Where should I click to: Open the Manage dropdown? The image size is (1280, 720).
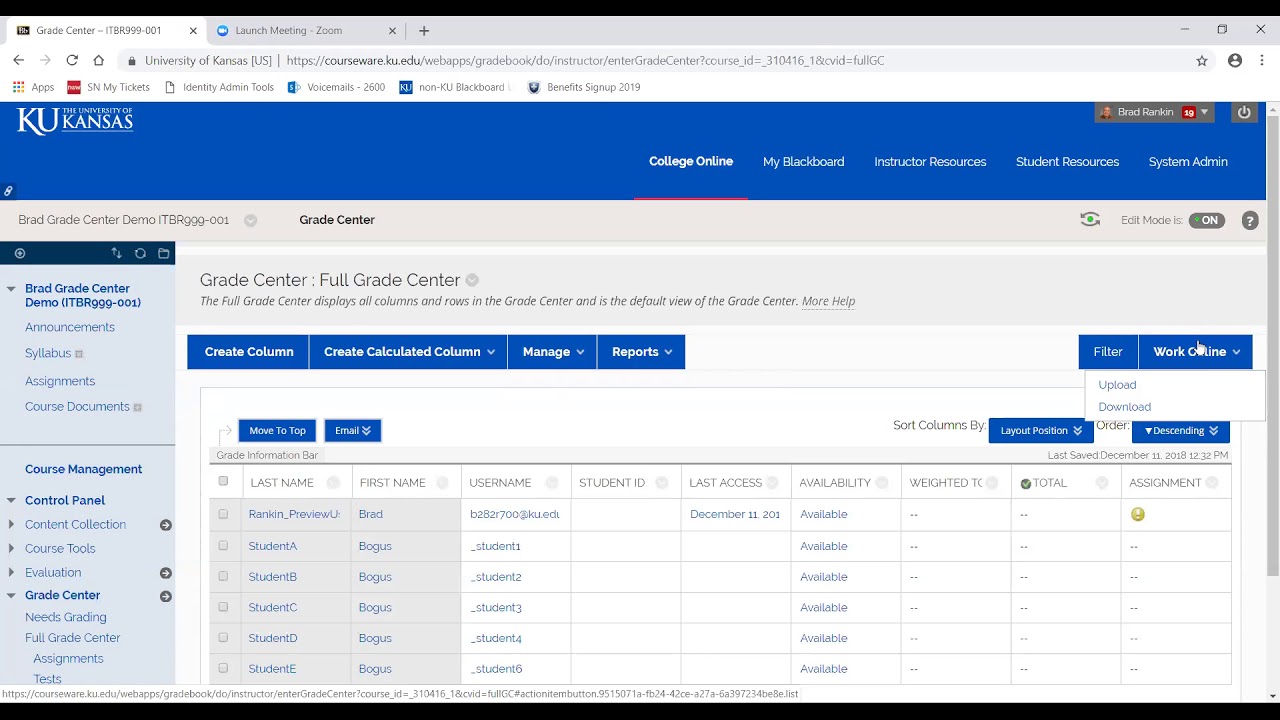(553, 352)
